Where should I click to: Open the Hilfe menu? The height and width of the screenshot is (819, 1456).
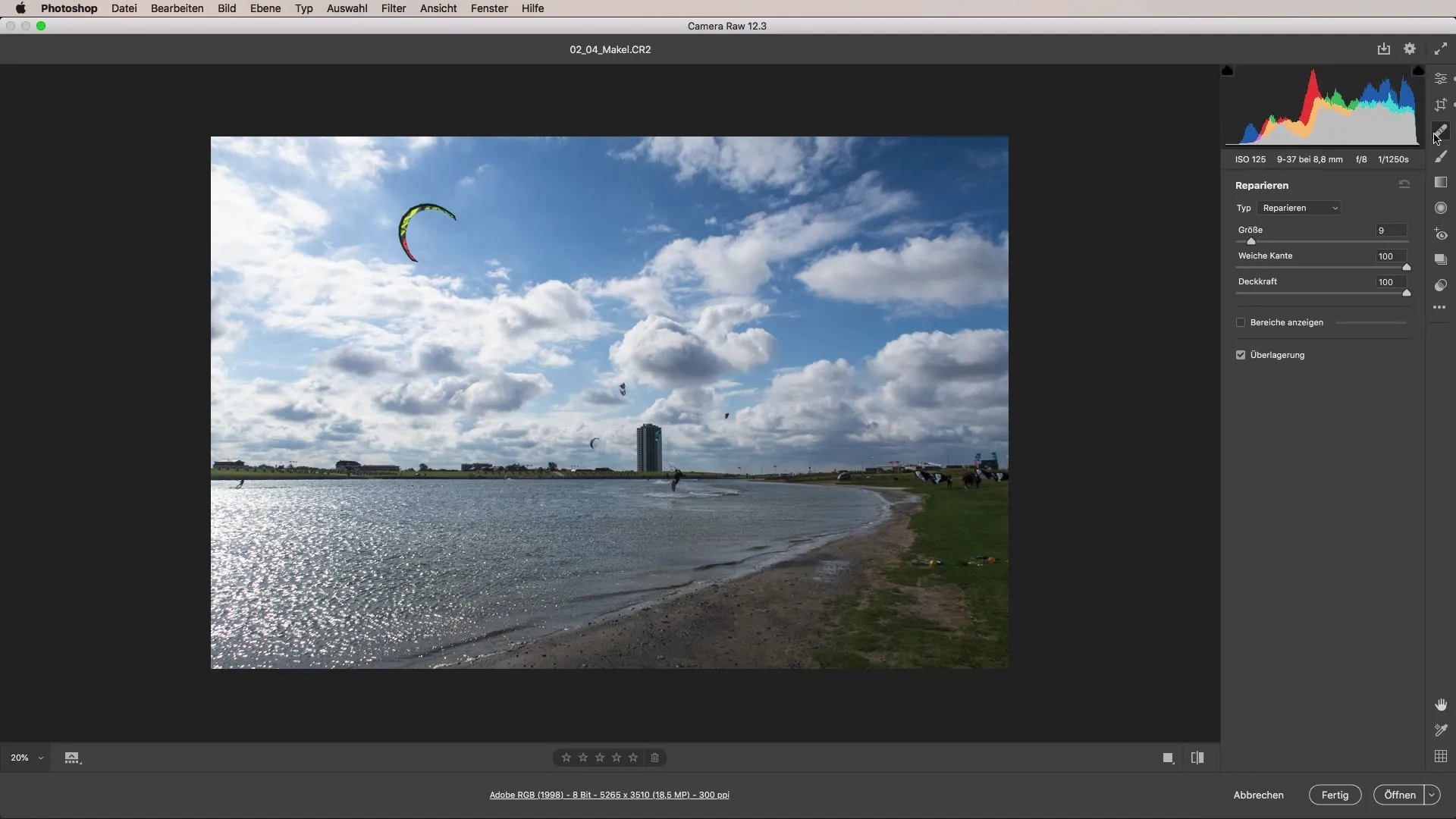click(x=532, y=8)
